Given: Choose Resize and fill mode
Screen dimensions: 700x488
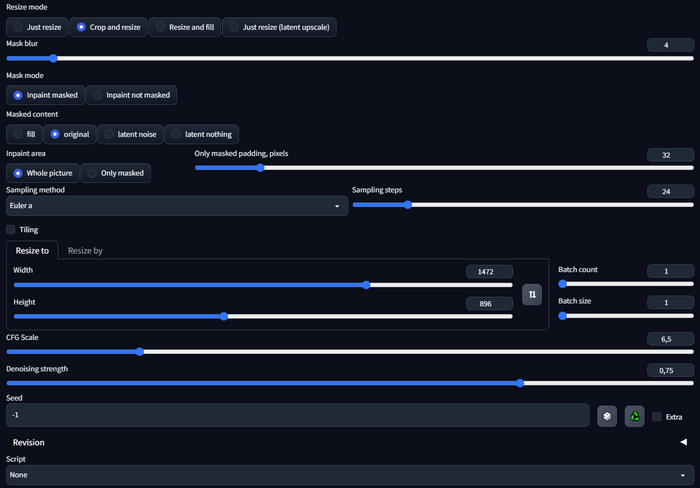Looking at the screenshot, I should 184,27.
